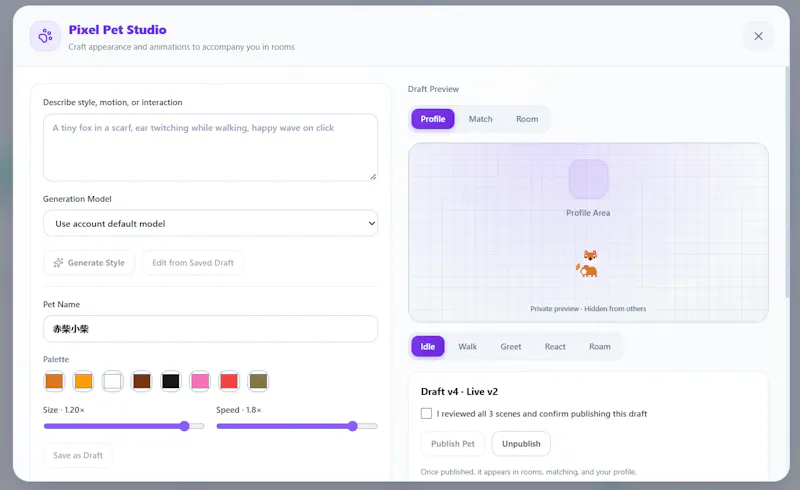Click the Save as Draft button
Viewport: 800px width, 490px height.
(78, 455)
